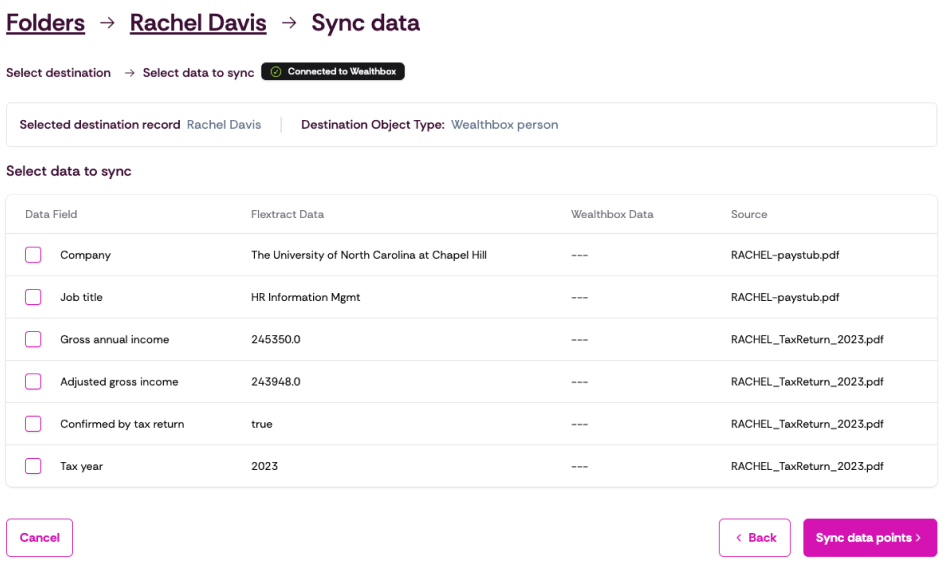The image size is (951, 571).
Task: Check the Tax year checkbox
Action: coord(33,466)
